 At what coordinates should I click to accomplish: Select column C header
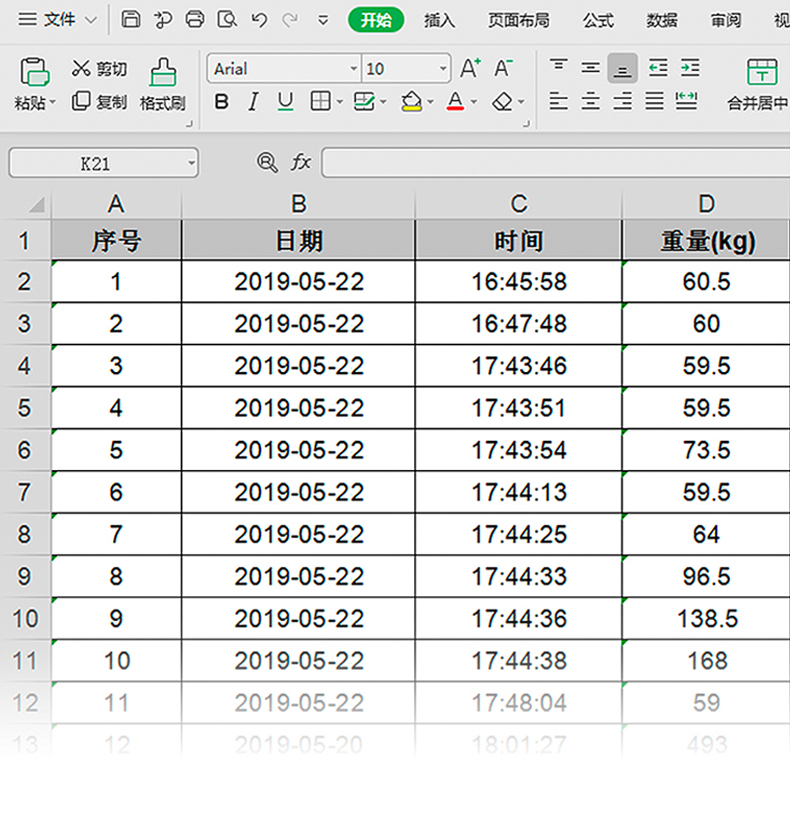(x=518, y=204)
